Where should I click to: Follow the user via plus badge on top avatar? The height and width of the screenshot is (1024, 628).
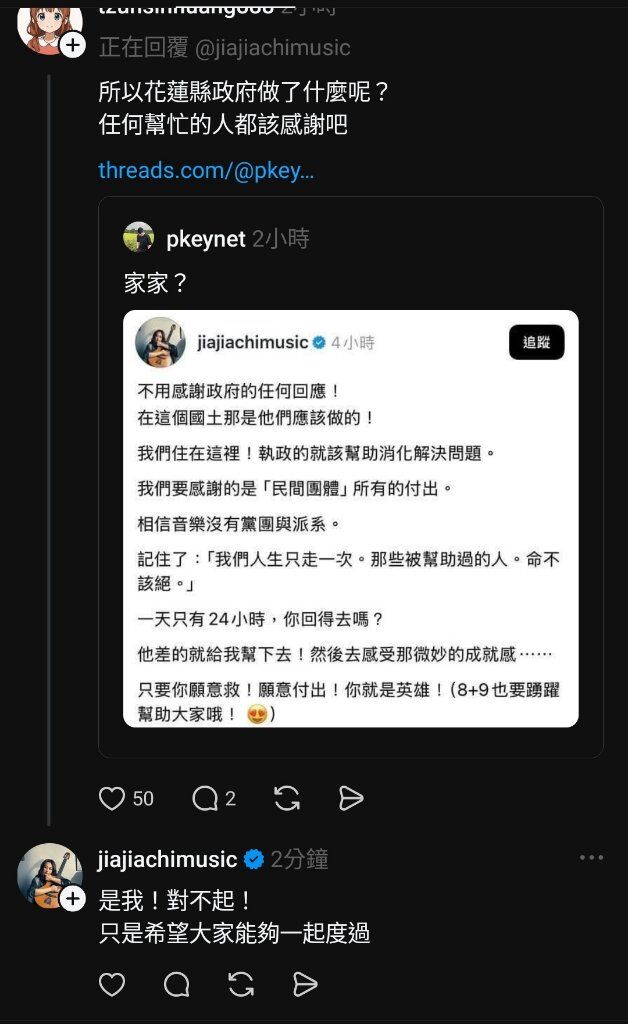[73, 45]
